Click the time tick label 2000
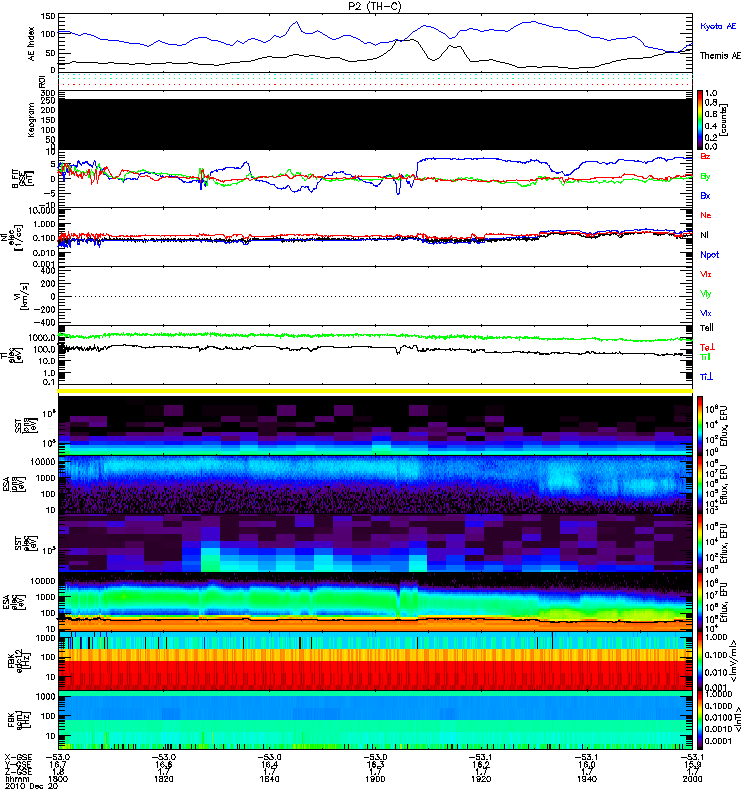Screen dimensions: 750x800 [x=692, y=779]
